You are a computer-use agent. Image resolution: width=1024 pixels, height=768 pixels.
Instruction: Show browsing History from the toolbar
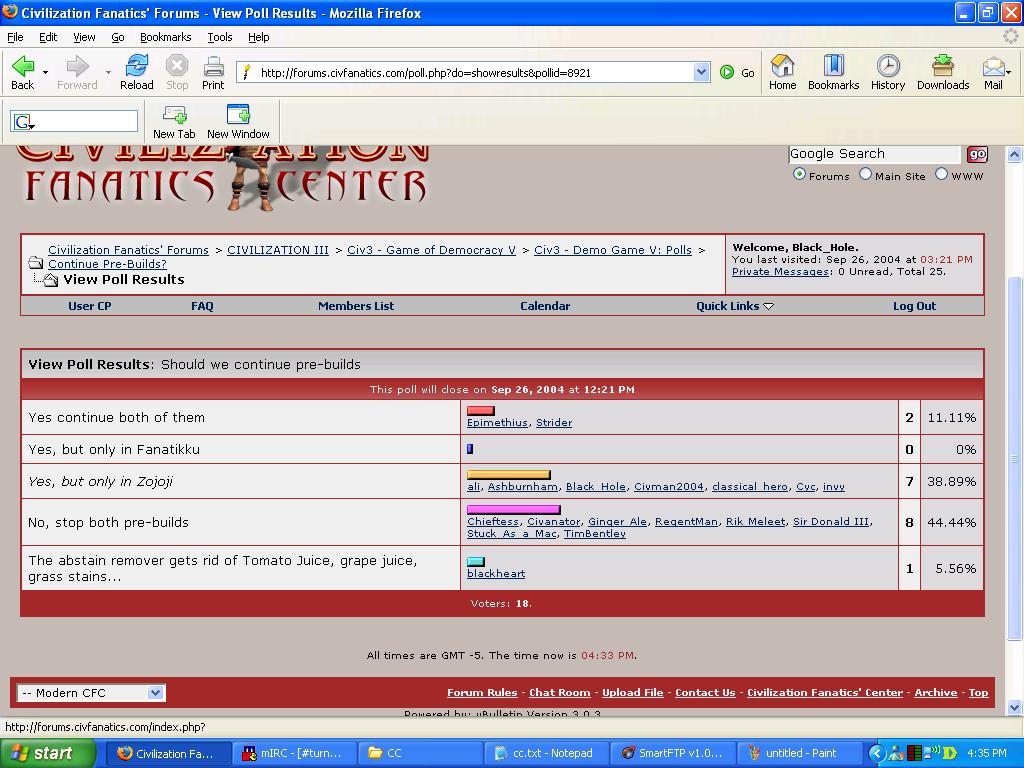pyautogui.click(x=888, y=65)
